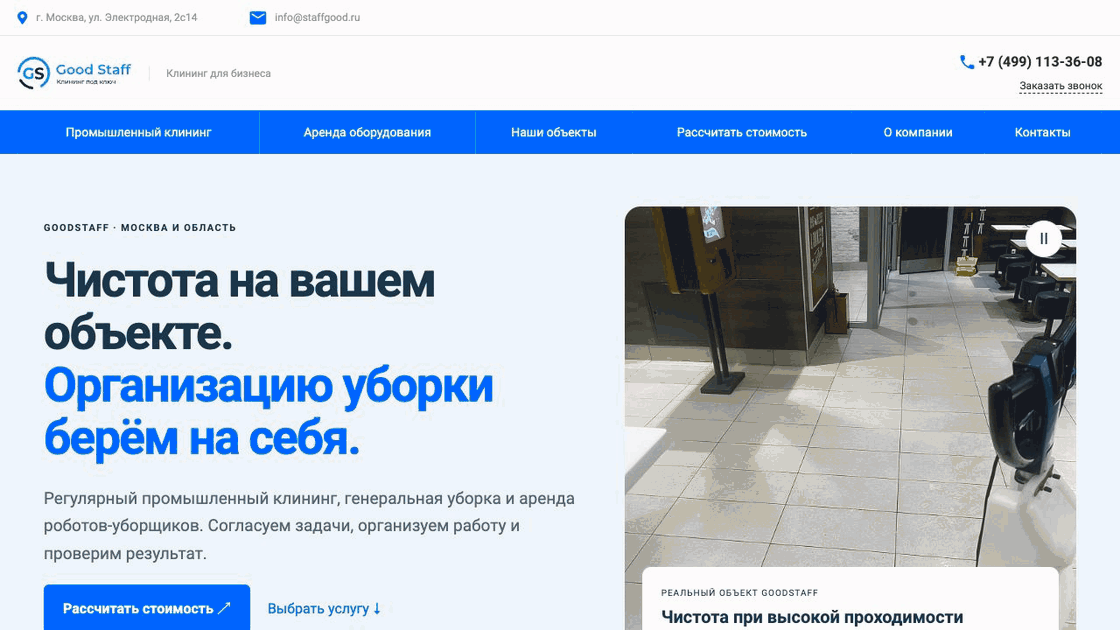Open the Промышленный клининг menu item

coord(139,132)
